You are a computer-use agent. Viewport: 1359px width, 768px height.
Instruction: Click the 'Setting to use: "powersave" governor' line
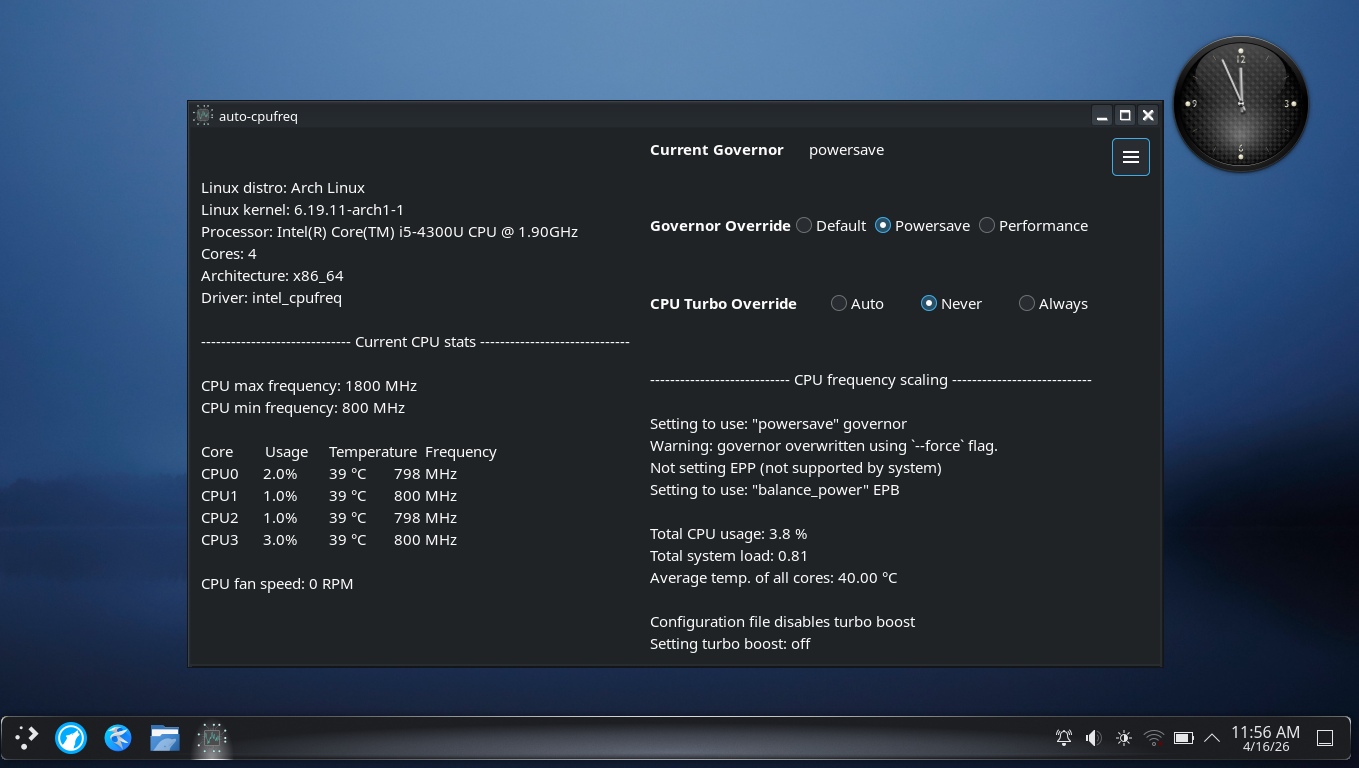click(778, 424)
